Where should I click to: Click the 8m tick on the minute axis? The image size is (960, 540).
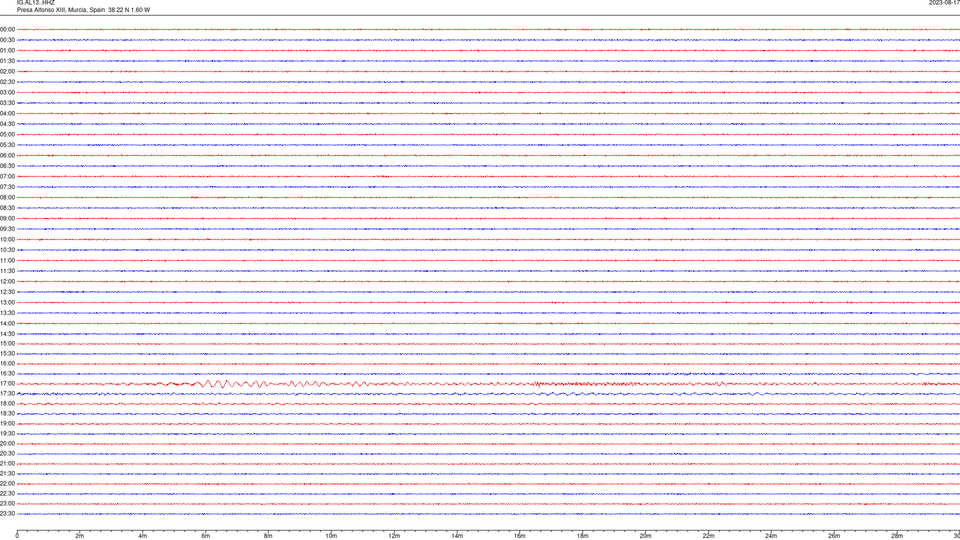tap(268, 536)
